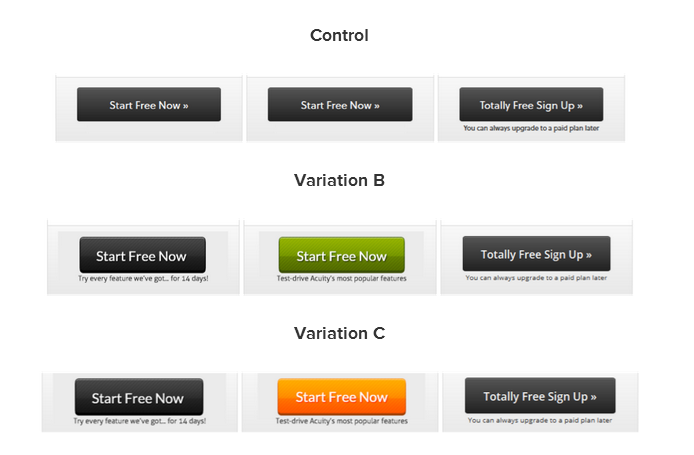
Task: Select the Control heading text
Action: (339, 35)
